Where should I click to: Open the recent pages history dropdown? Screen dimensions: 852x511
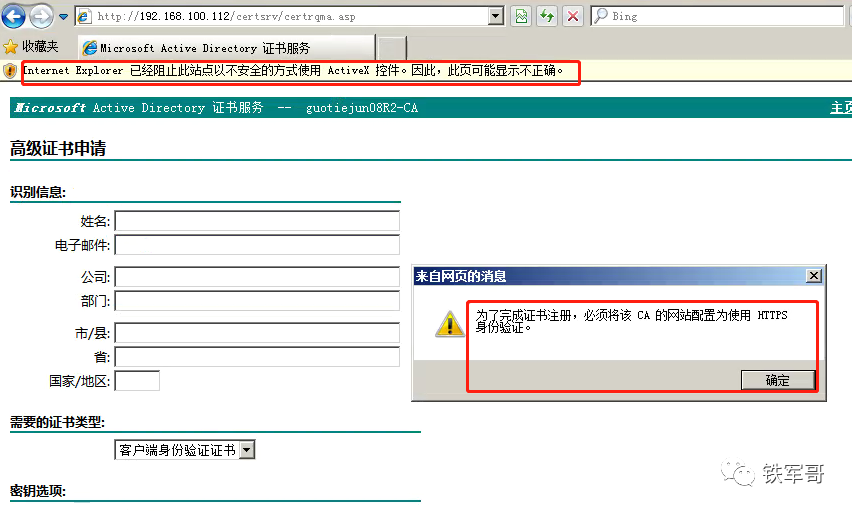point(63,17)
